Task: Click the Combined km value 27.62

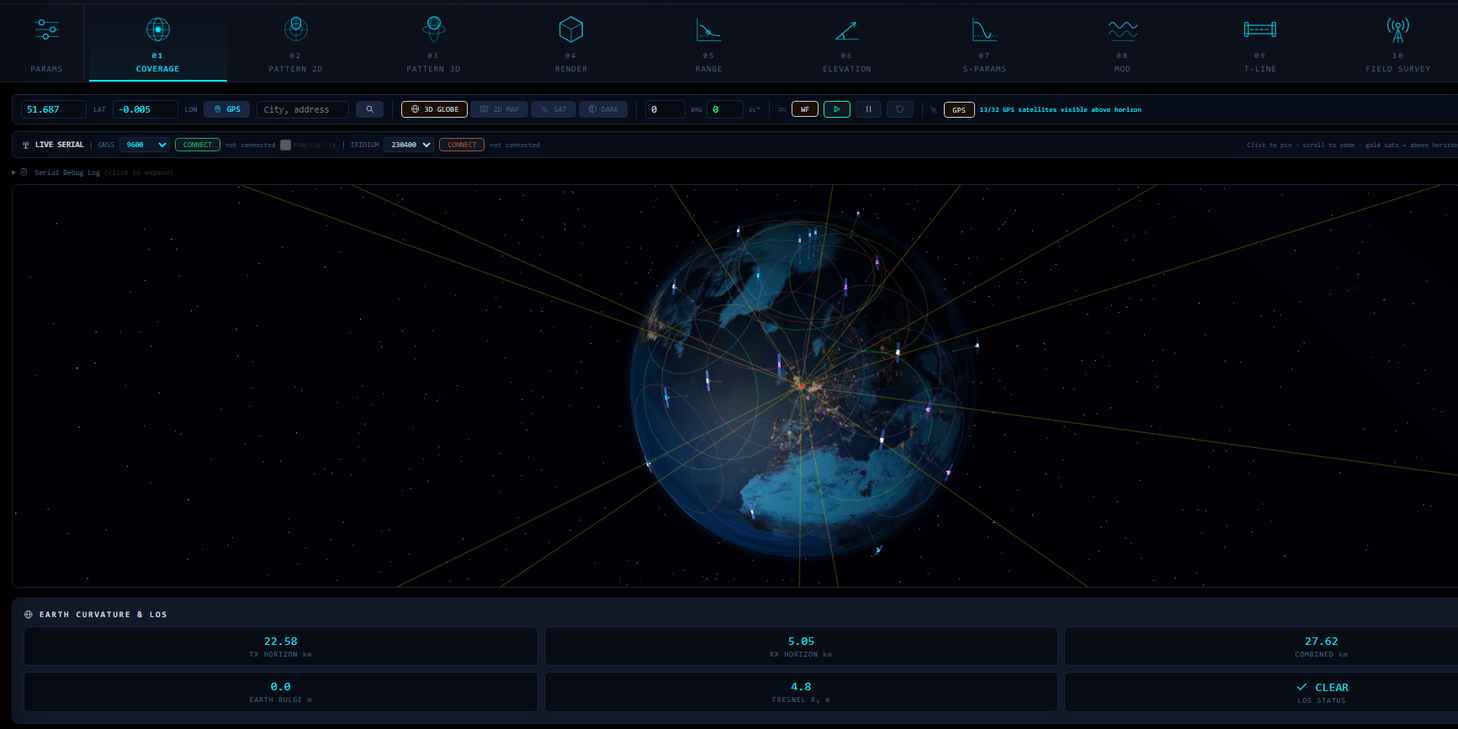Action: (x=1321, y=641)
